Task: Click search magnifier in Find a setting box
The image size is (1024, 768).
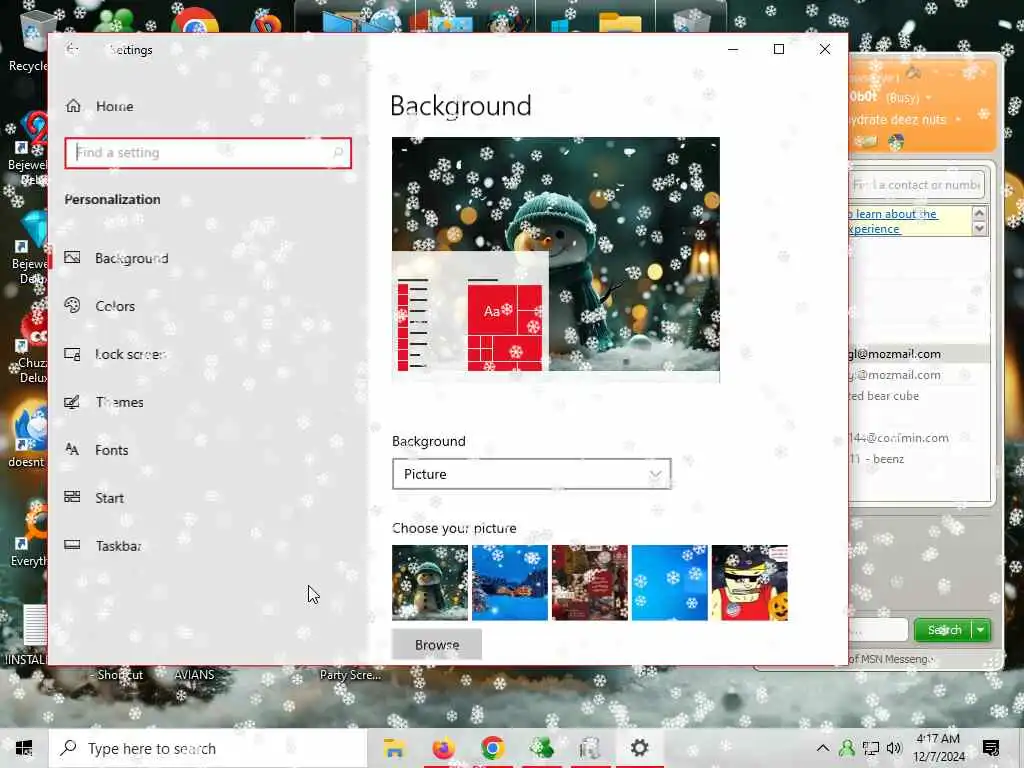Action: 338,153
